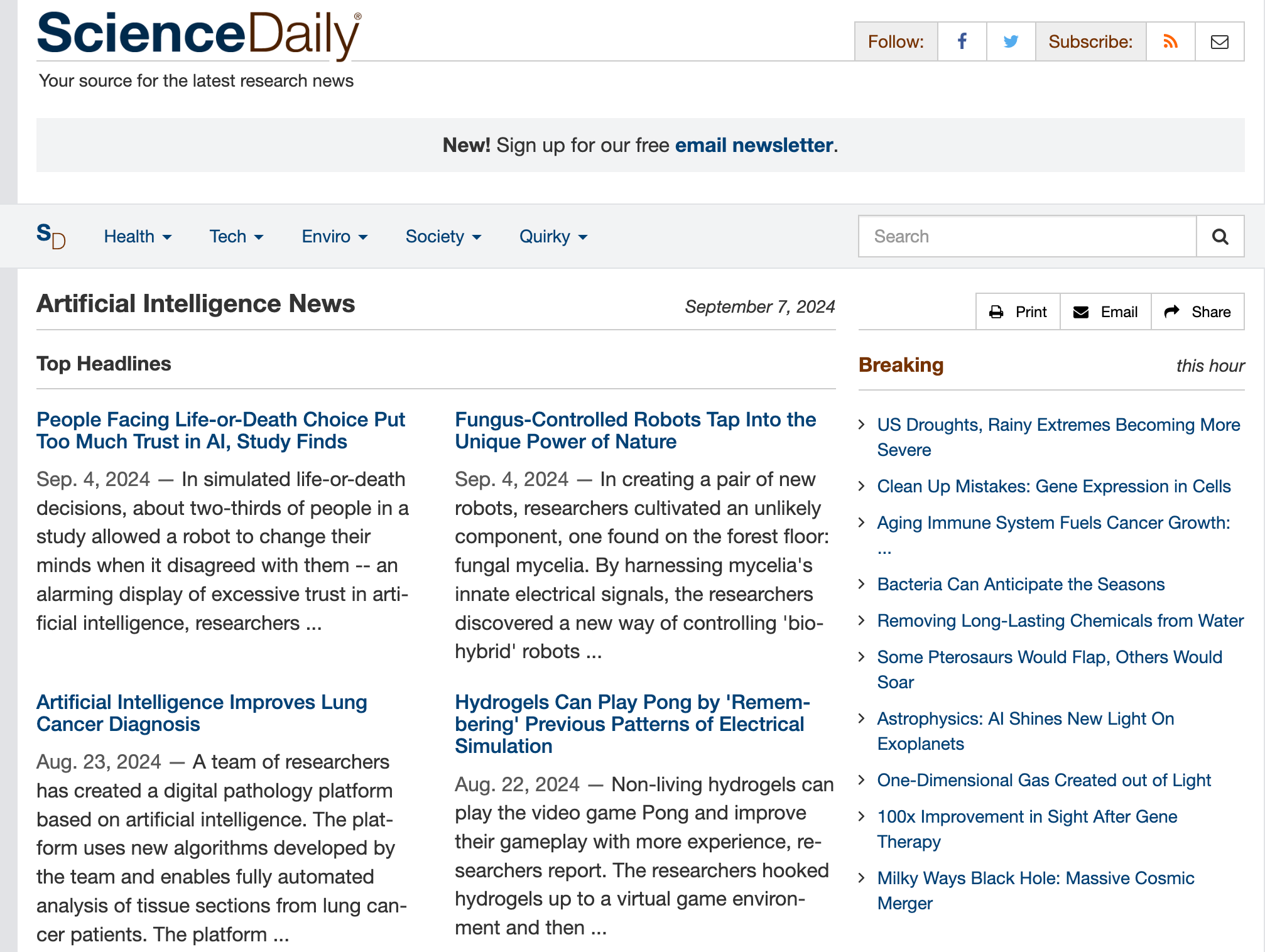
Task: Open 'Milky Ways Black Hole' story
Action: (x=1035, y=890)
